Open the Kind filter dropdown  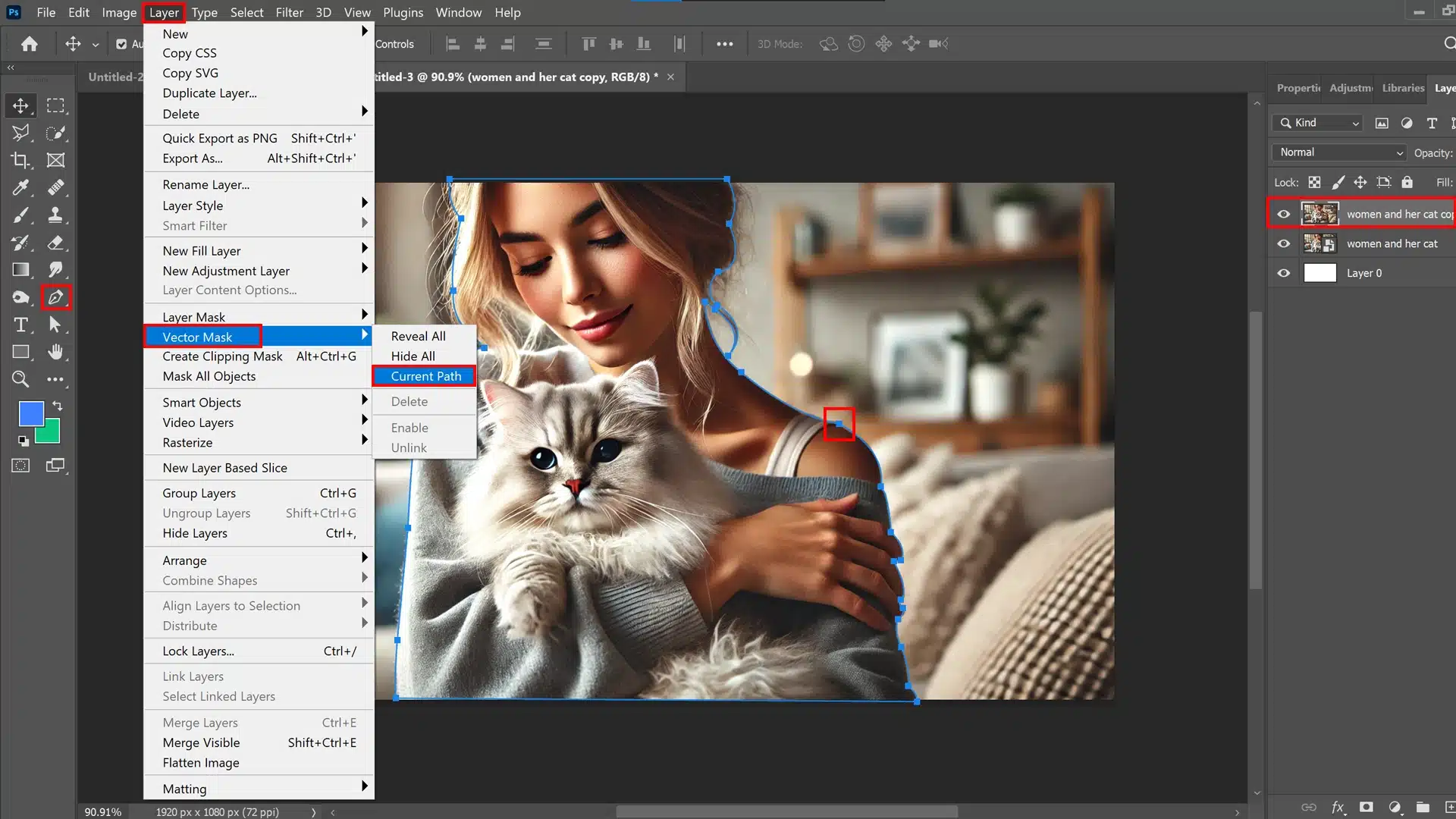pyautogui.click(x=1318, y=123)
